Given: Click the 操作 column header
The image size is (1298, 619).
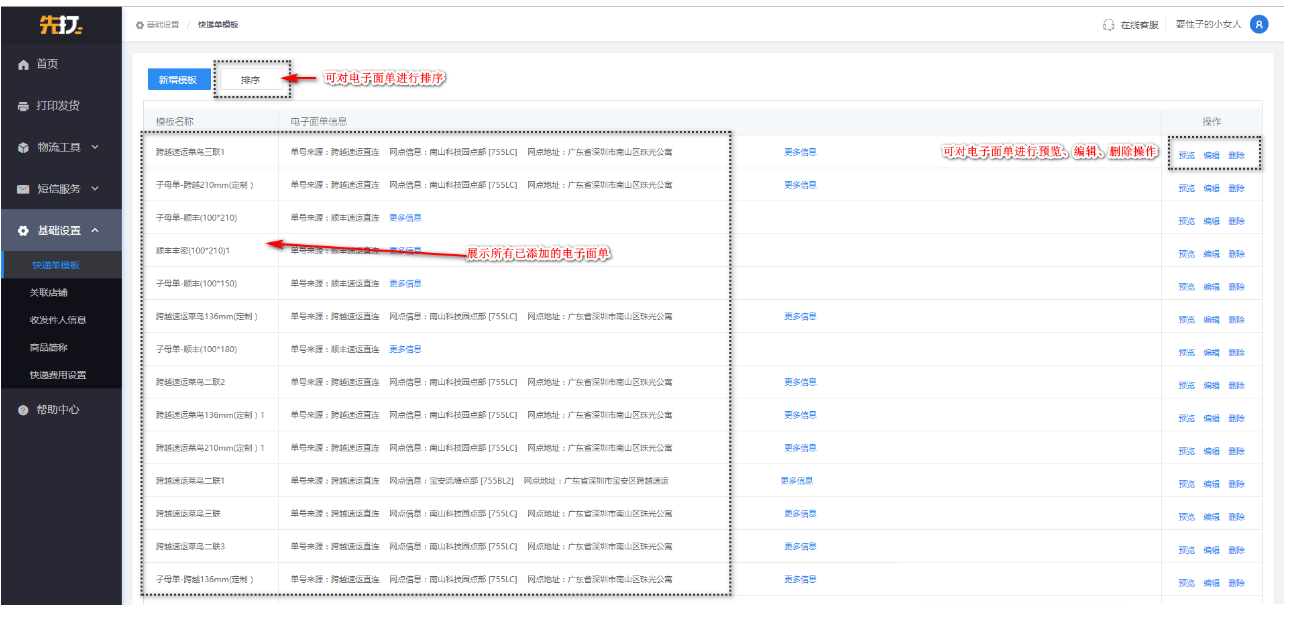Looking at the screenshot, I should click(1212, 122).
